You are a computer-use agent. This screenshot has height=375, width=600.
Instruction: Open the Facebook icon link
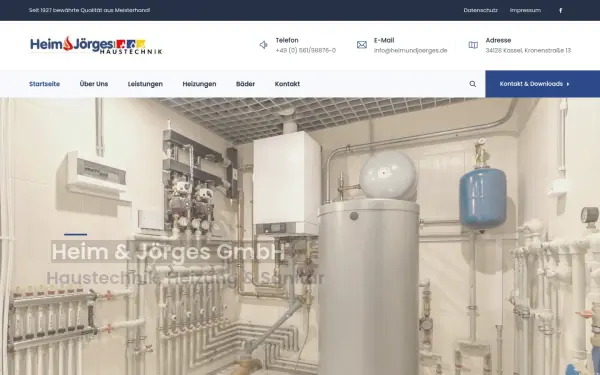point(561,10)
